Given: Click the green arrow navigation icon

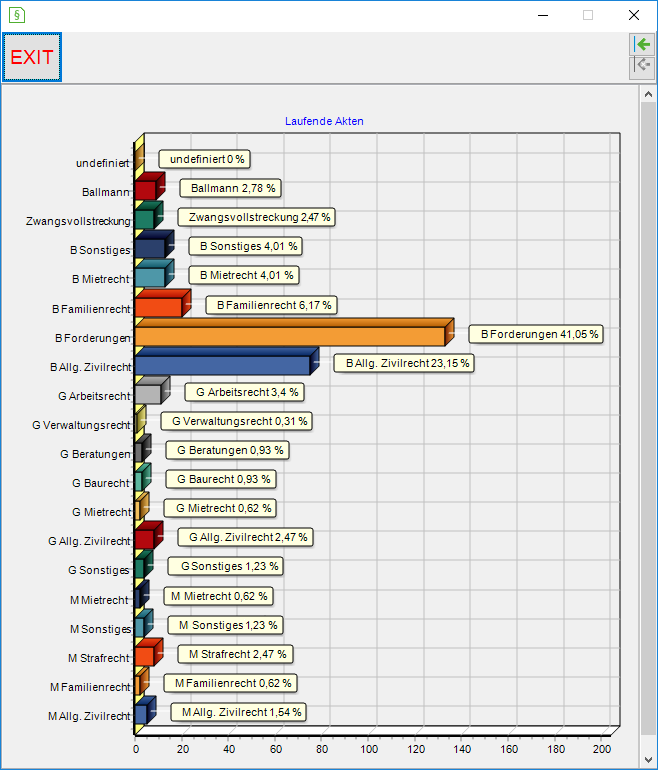Looking at the screenshot, I should pyautogui.click(x=642, y=45).
